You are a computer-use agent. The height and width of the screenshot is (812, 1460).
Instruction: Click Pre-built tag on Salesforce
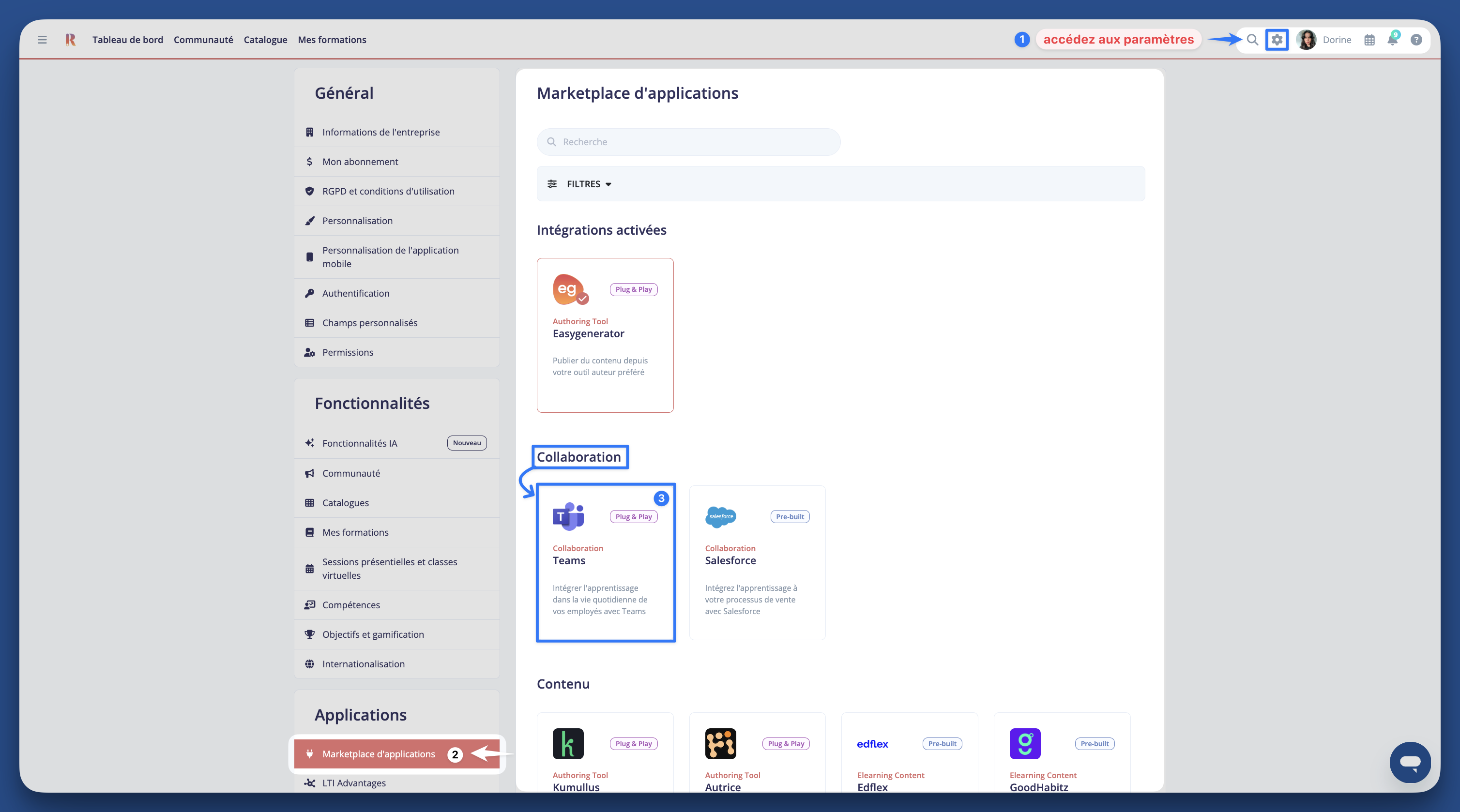790,516
